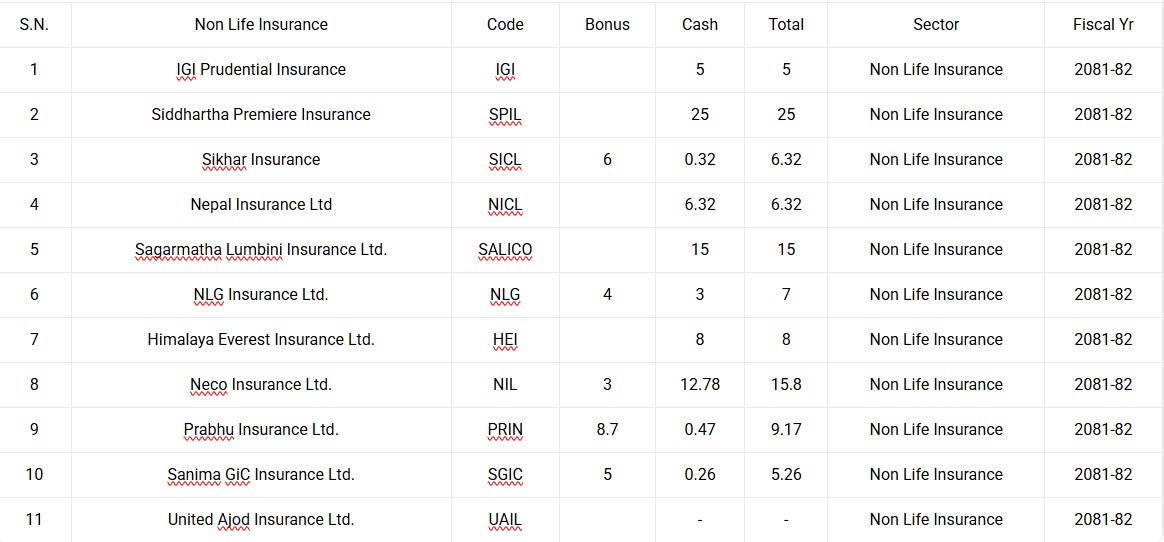Select the 'SICL' code cell
Viewport: 1164px width, 542px height.
tap(505, 159)
